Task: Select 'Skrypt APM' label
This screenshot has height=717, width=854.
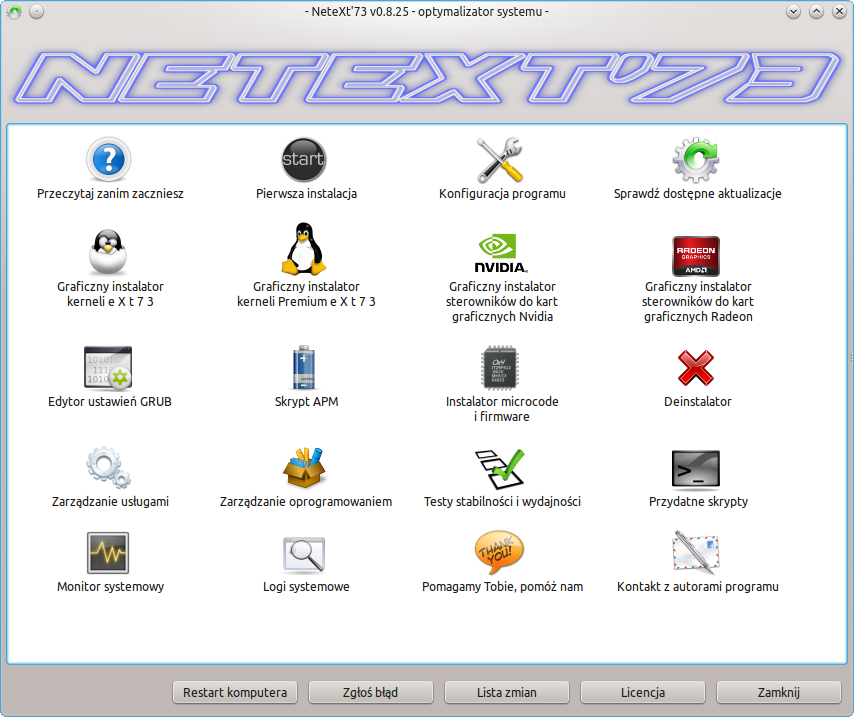Action: [306, 402]
